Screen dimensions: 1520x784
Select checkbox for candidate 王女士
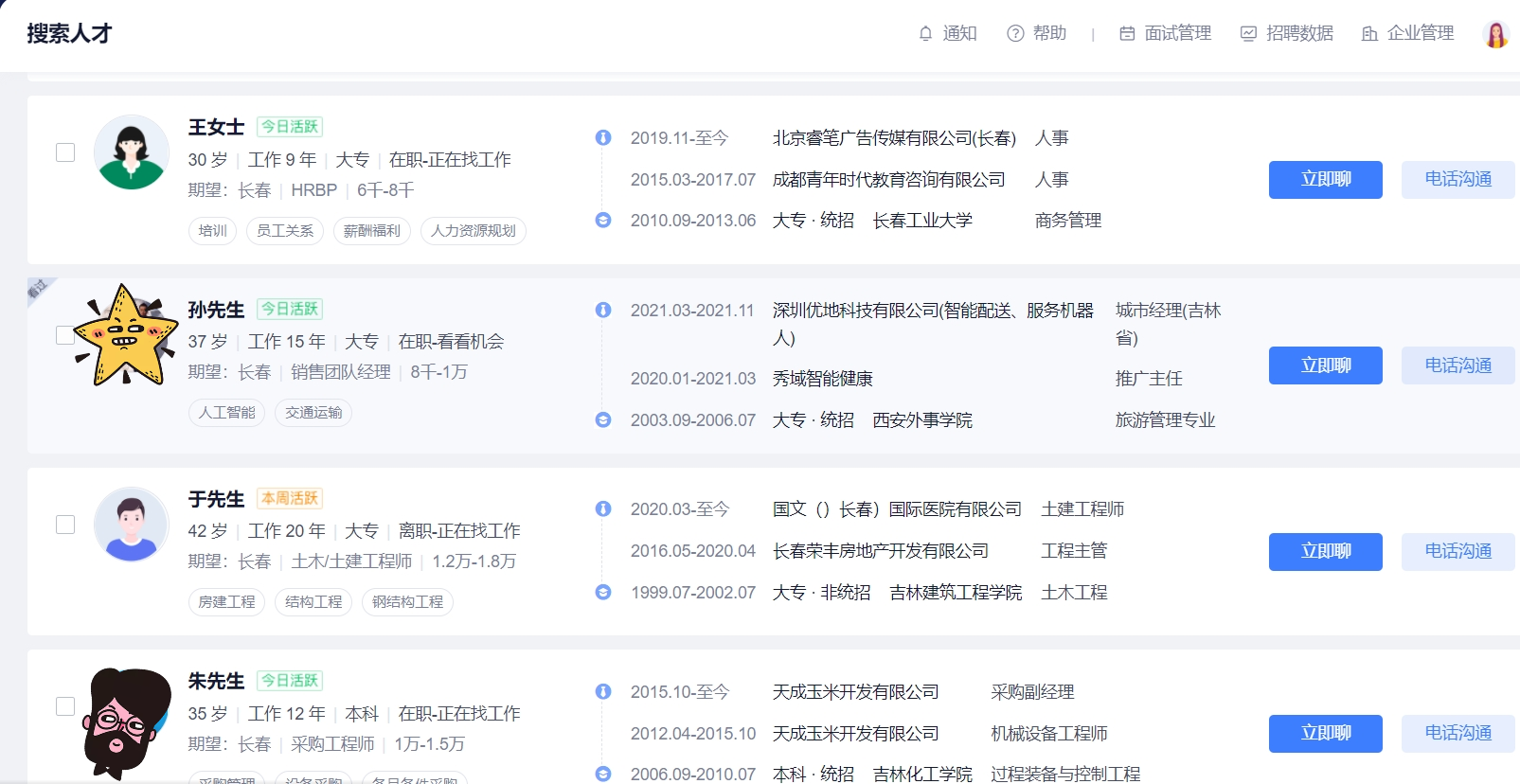coord(65,152)
